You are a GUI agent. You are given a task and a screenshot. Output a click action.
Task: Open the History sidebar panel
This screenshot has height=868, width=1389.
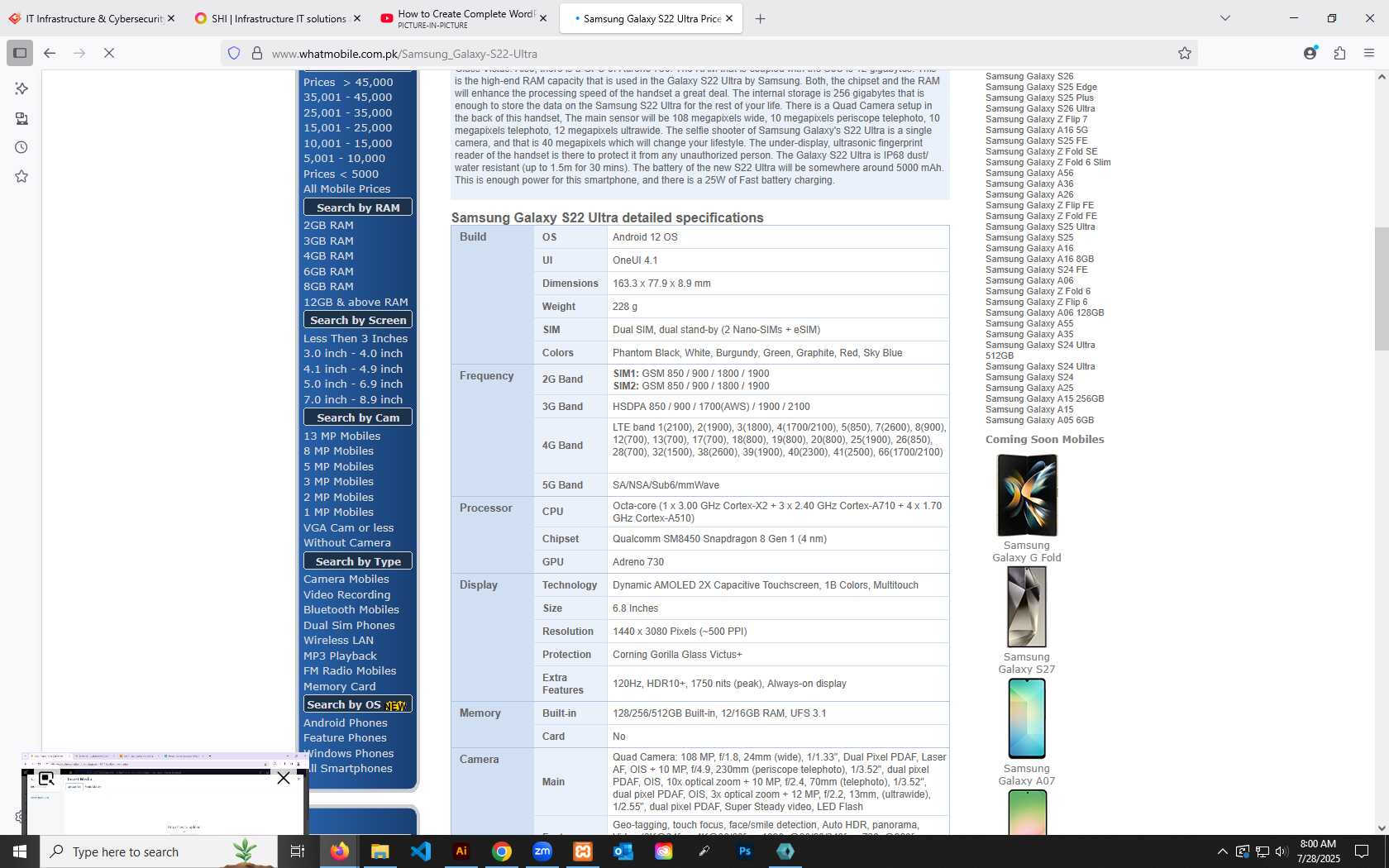[x=21, y=147]
